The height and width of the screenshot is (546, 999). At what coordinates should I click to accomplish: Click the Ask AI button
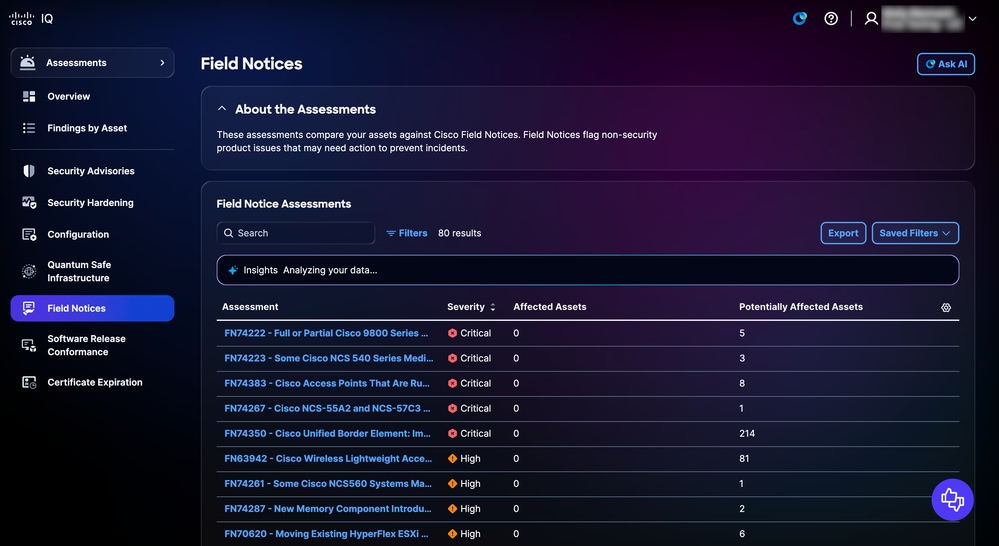(945, 64)
